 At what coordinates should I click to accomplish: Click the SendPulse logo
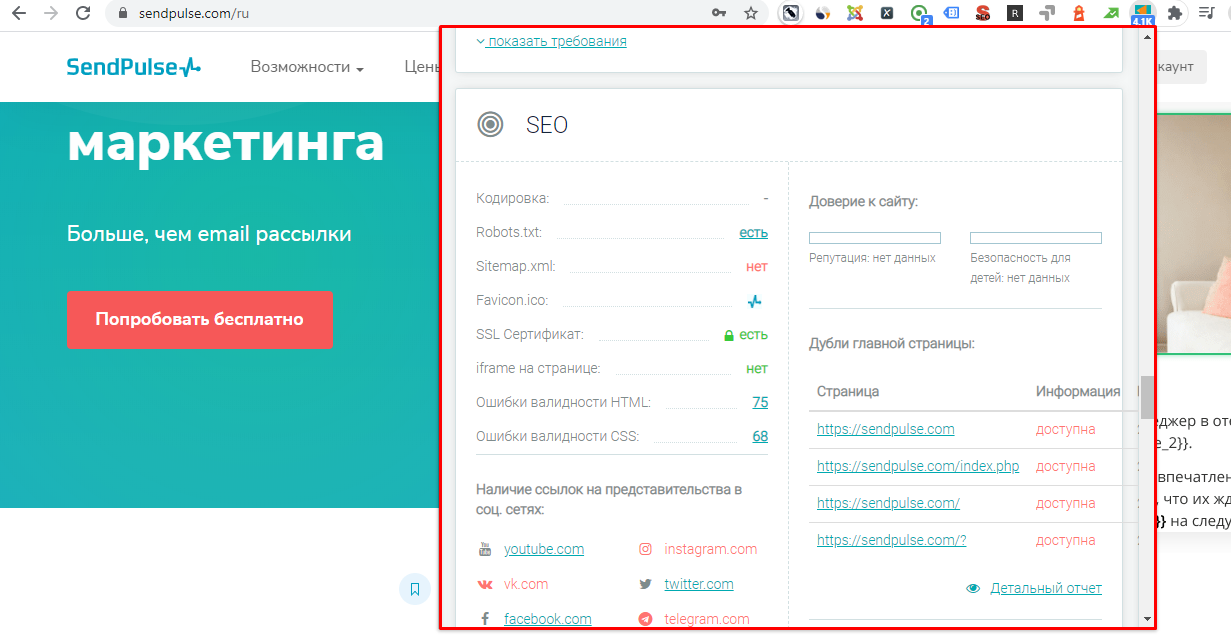(x=133, y=67)
